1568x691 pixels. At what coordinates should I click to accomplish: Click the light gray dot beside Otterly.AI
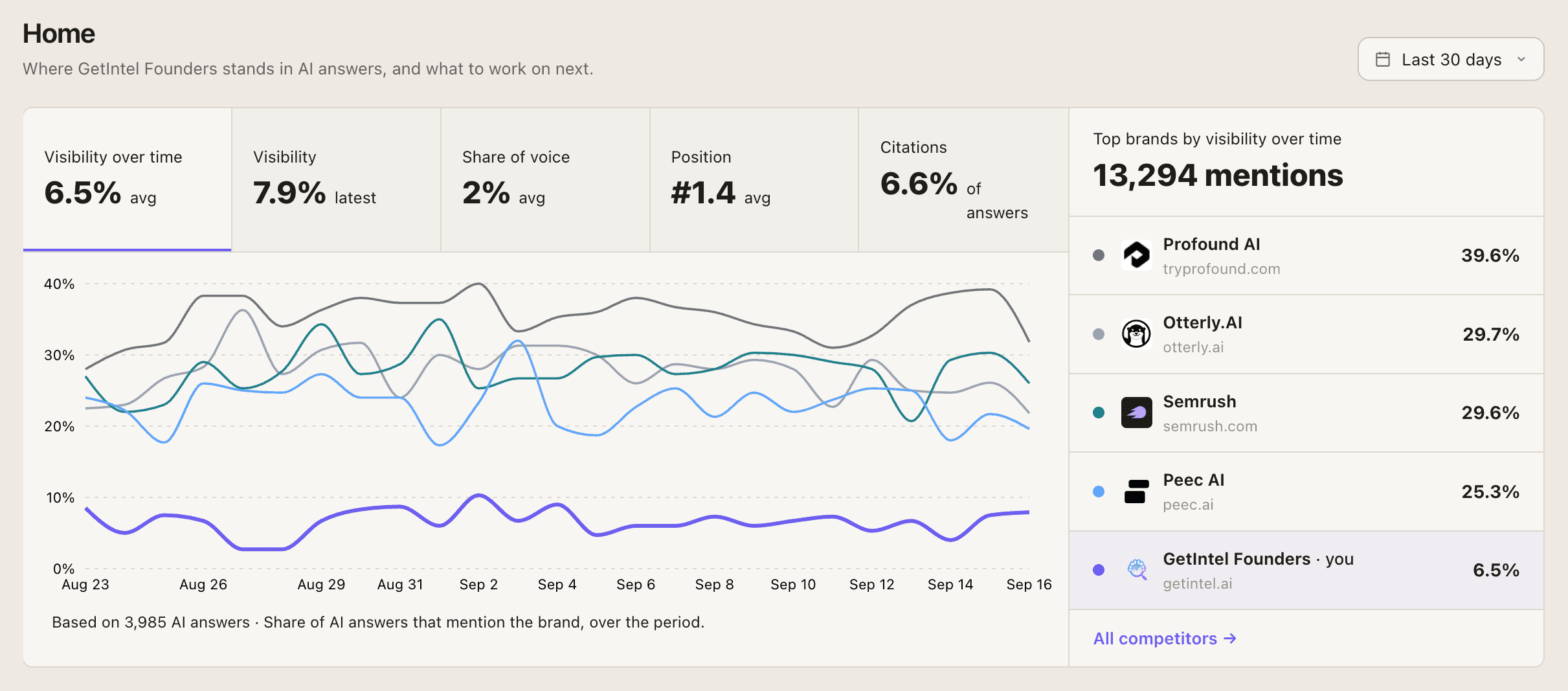click(1099, 334)
